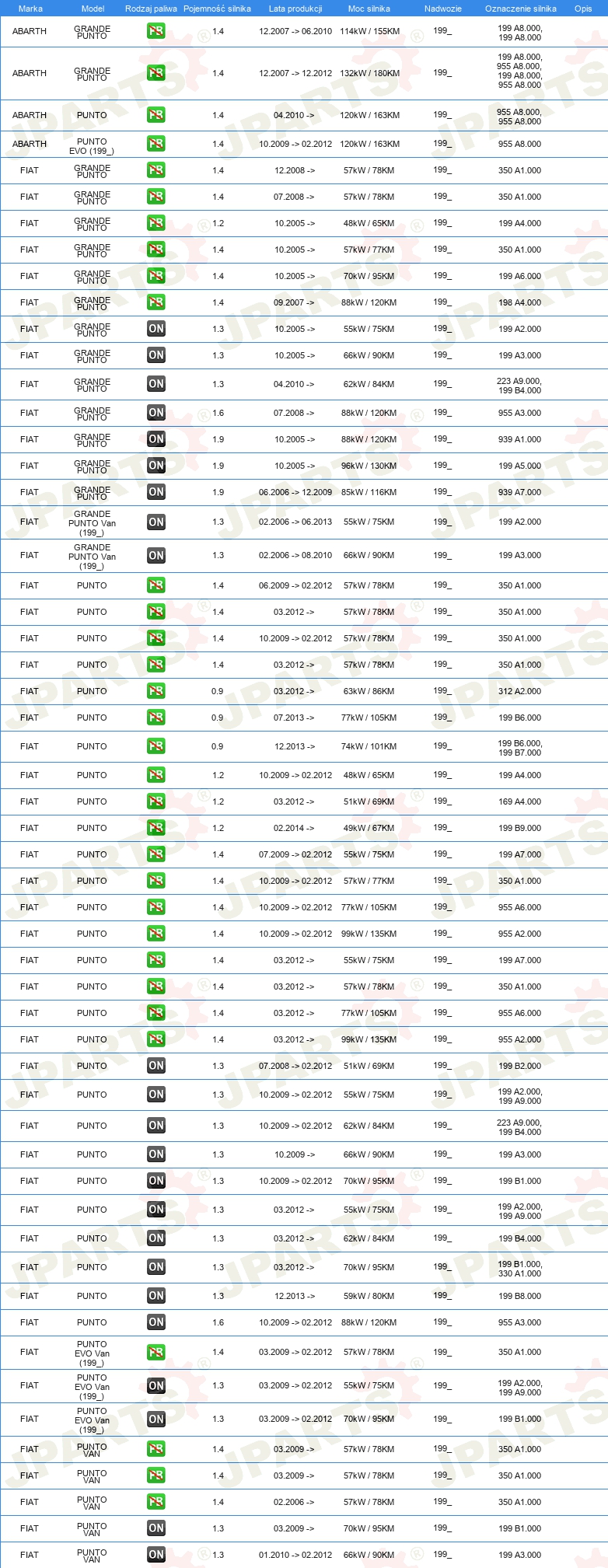Click PB icon in the 312 A2.000 row
Screen dimensions: 608x1568
pyautogui.click(x=156, y=691)
